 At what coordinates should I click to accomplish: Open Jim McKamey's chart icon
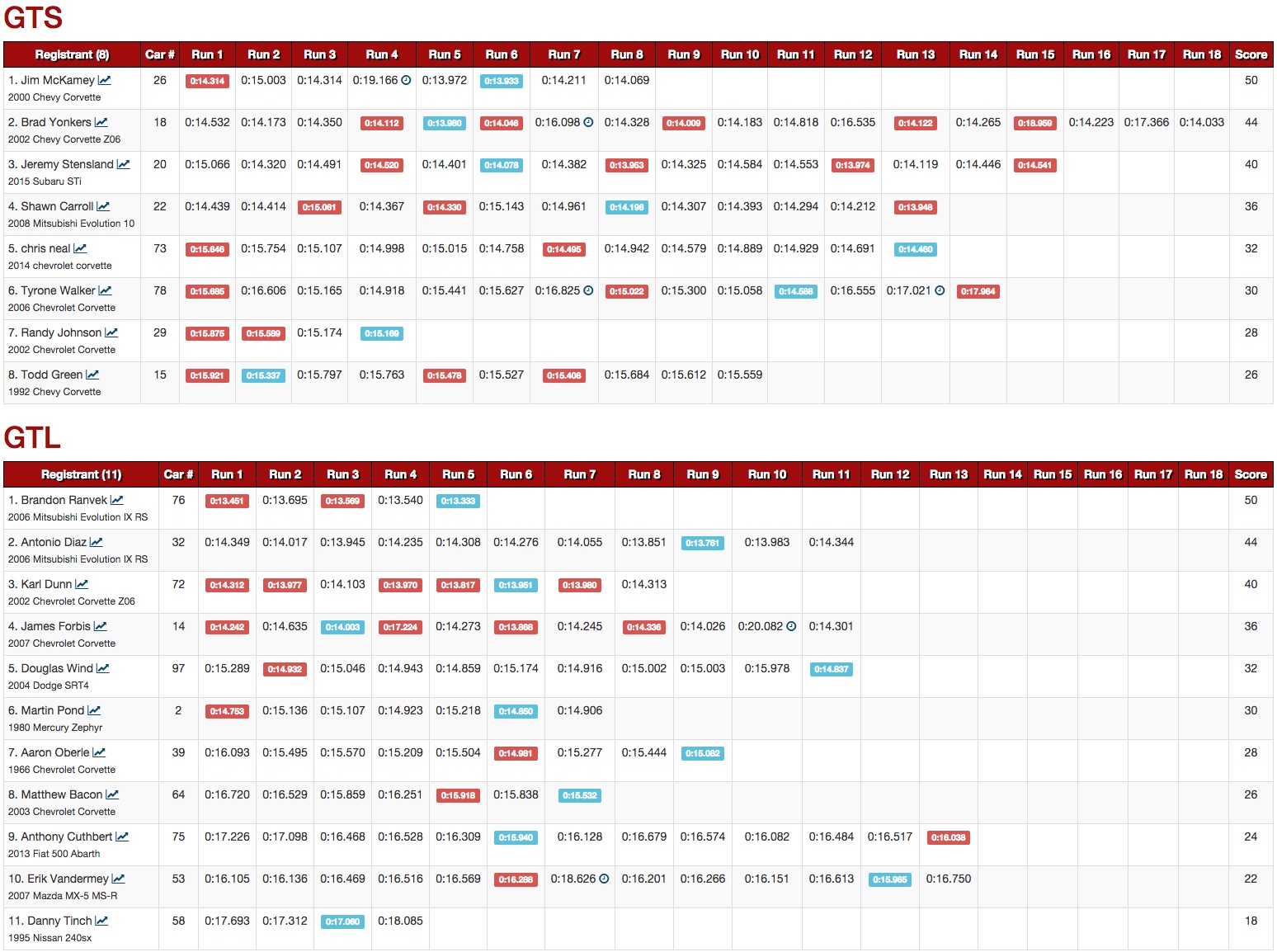coord(105,81)
